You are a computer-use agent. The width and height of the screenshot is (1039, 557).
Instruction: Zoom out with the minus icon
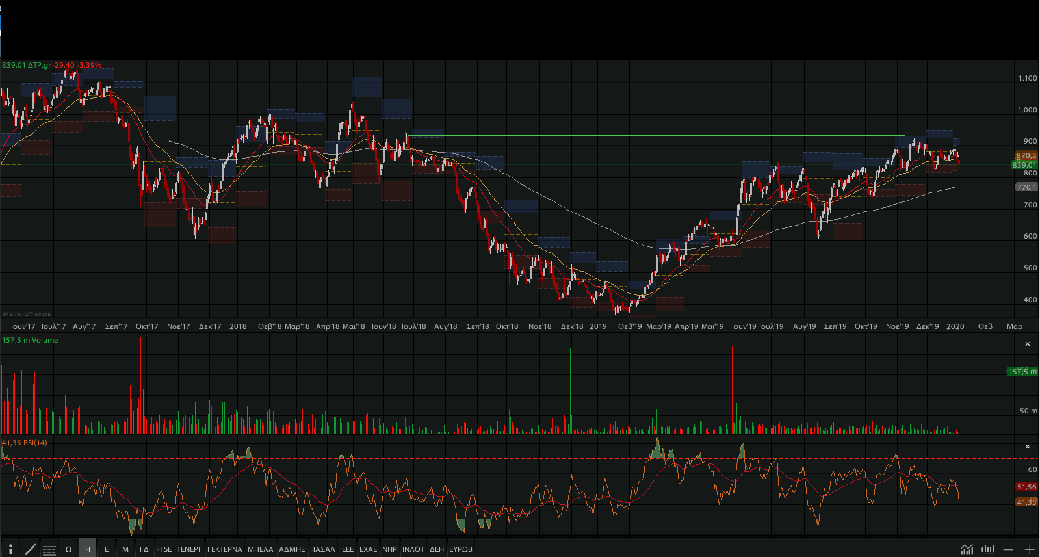click(1009, 549)
